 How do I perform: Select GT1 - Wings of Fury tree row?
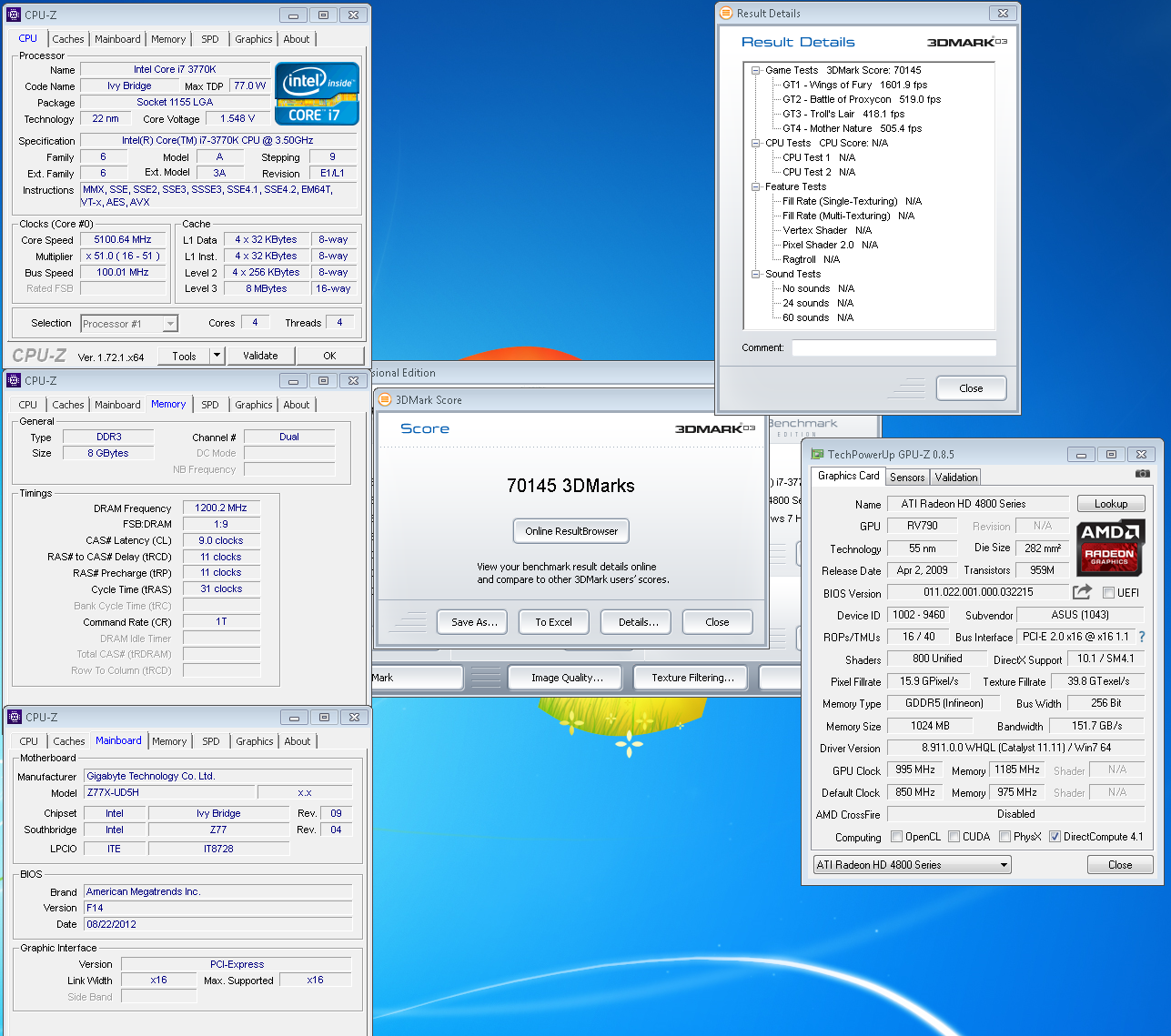(x=854, y=85)
